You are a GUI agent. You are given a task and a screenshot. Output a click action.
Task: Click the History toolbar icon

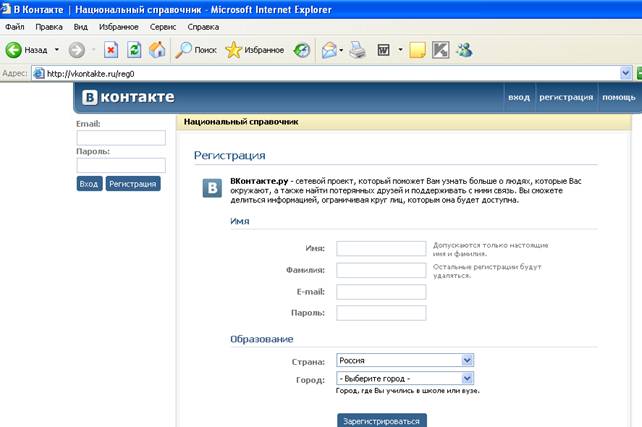coord(301,49)
